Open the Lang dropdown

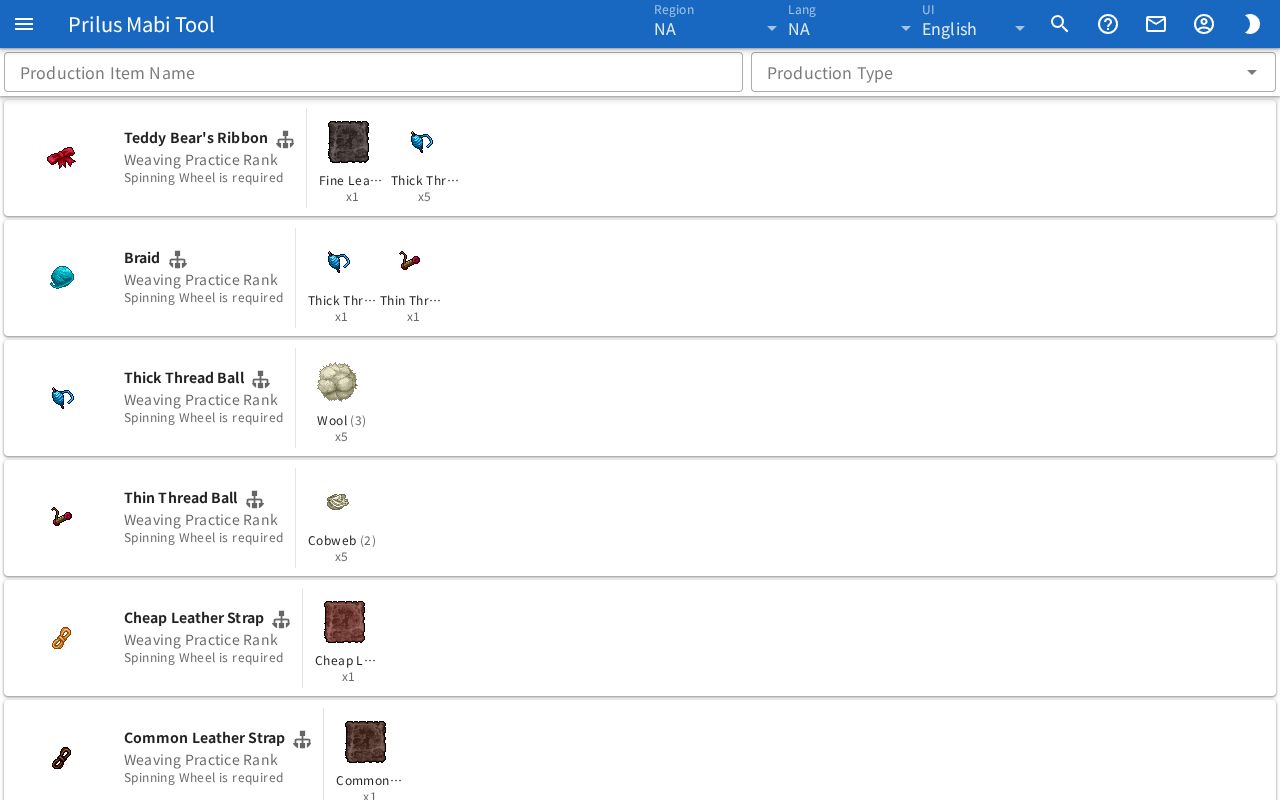(850, 24)
